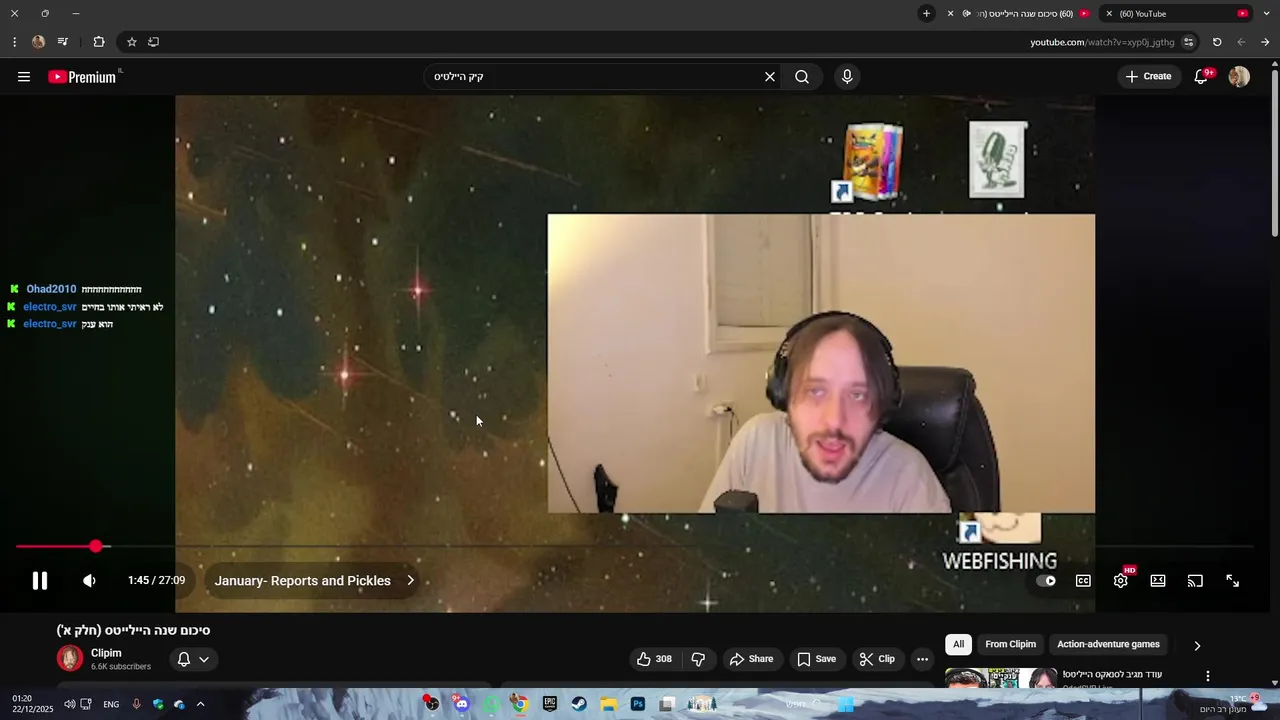Open Epic Games Launcher from taskbar
Viewport: 1280px width, 720px height.
pos(550,704)
